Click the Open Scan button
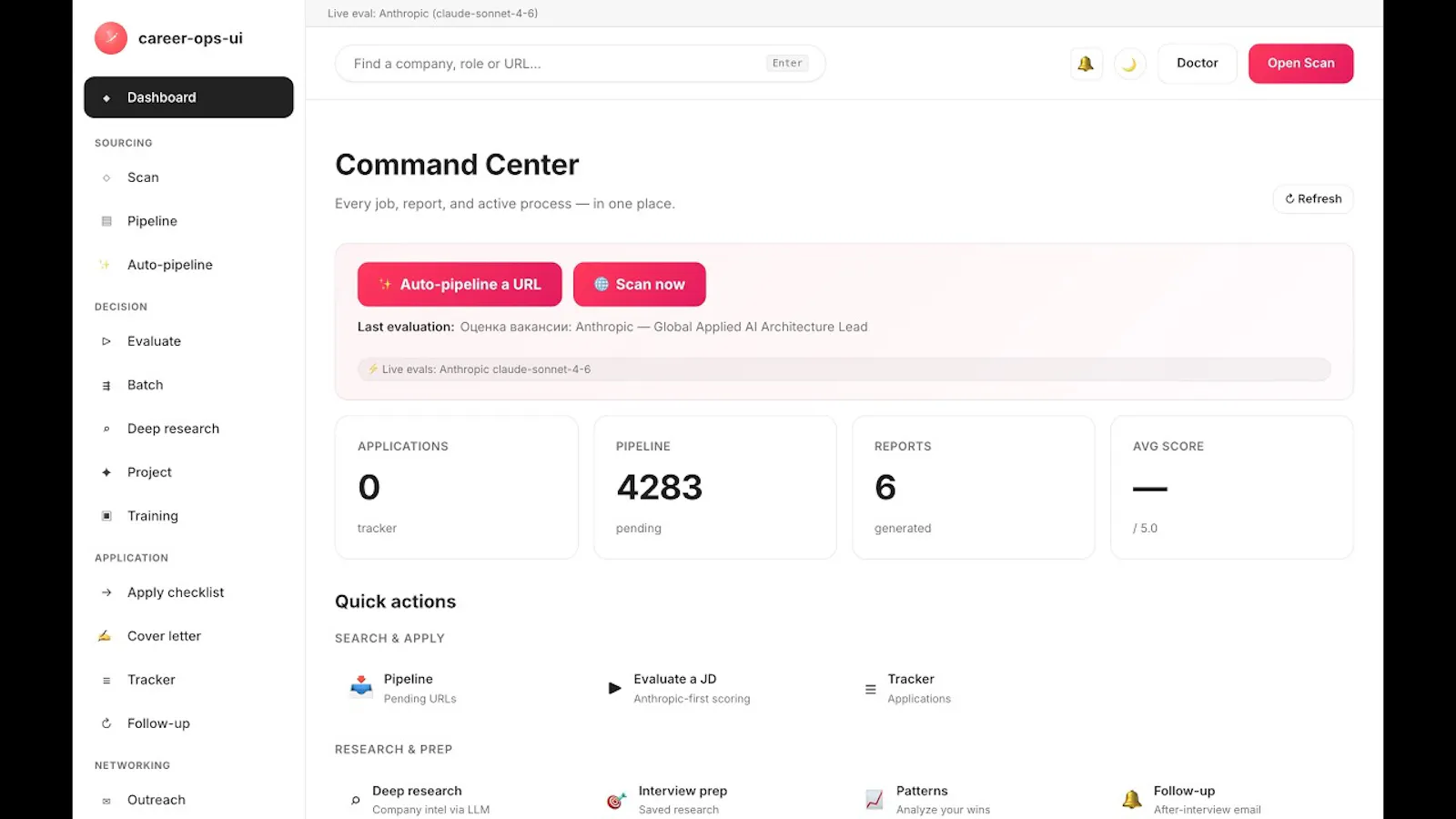This screenshot has width=1456, height=819. (1300, 64)
